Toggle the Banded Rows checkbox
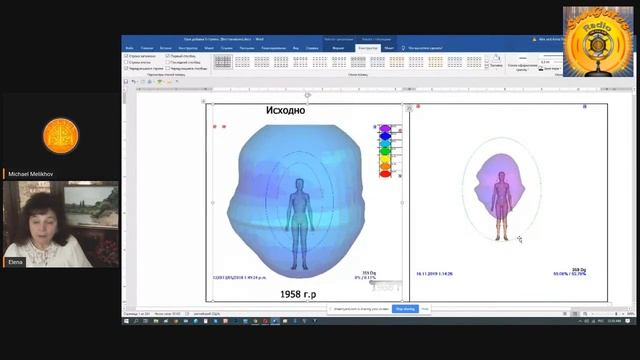The width and height of the screenshot is (640, 360). tap(126, 69)
